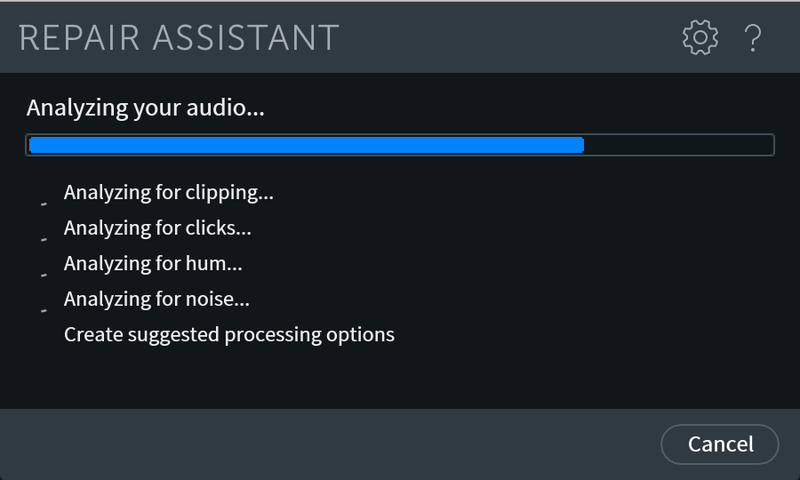Click the spinner beside Analyzing for hum
This screenshot has height=480, width=800.
click(43, 273)
